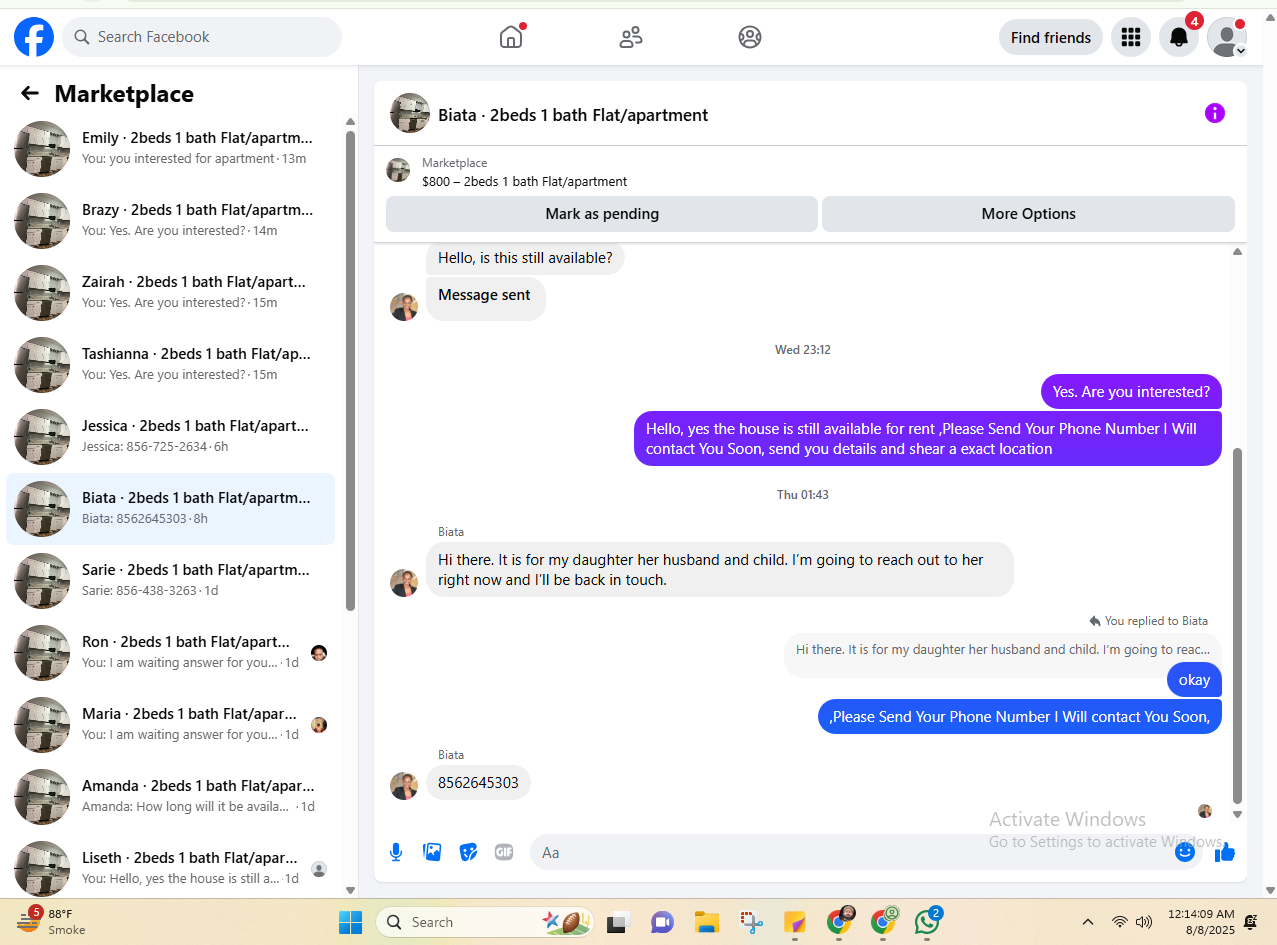The width and height of the screenshot is (1277, 945).
Task: Open Emily conversation in list
Action: click(x=171, y=149)
